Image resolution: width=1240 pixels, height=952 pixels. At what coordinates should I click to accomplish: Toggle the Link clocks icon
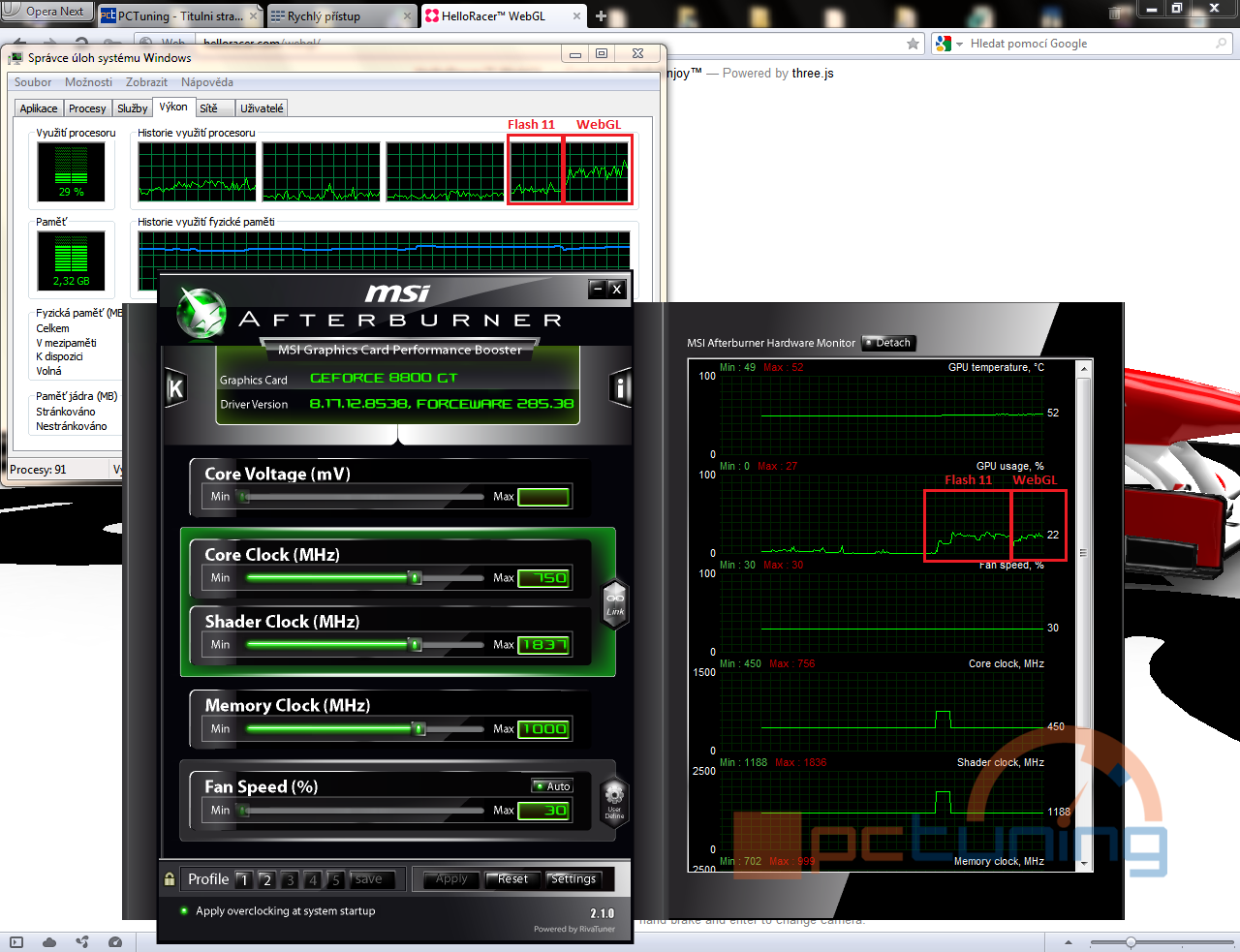615,604
